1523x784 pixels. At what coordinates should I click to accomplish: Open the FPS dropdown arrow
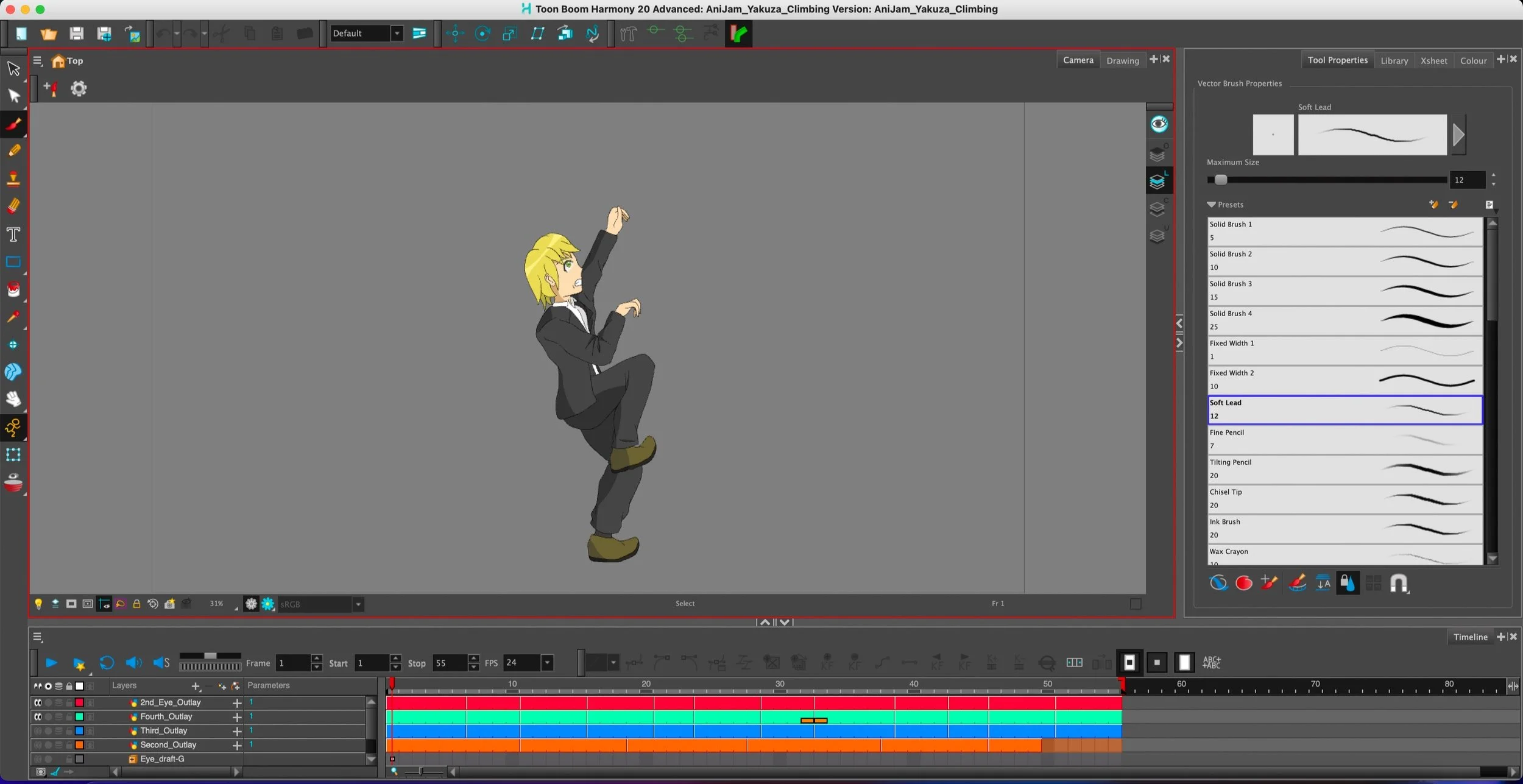[x=547, y=663]
